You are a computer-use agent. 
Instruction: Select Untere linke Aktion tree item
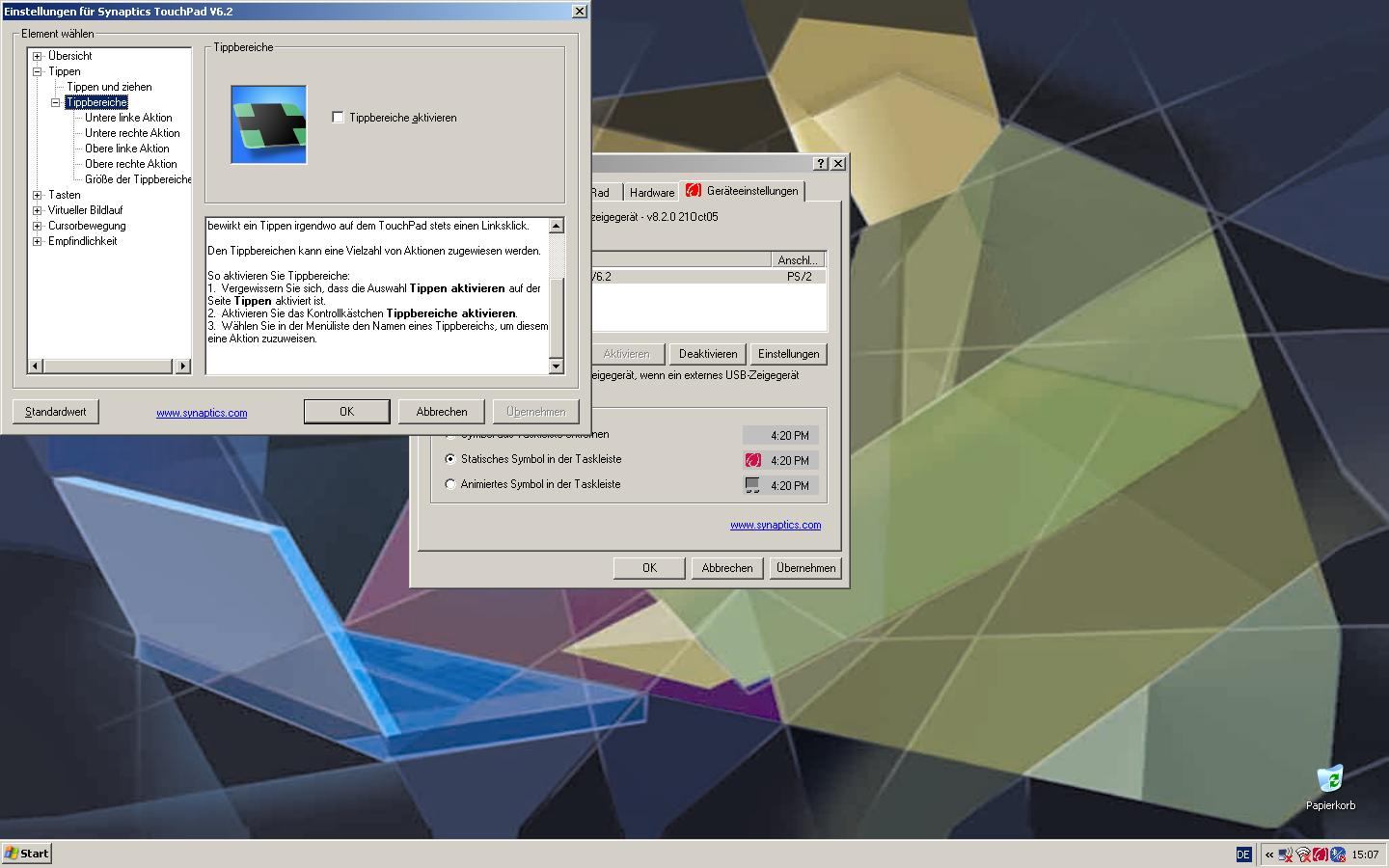(128, 118)
